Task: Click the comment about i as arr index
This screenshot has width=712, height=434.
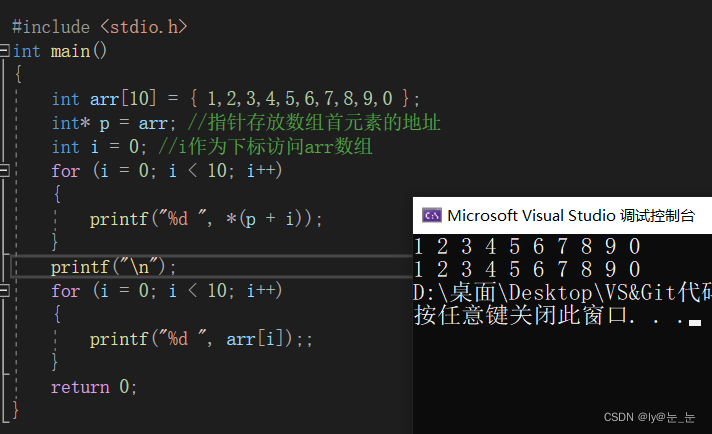Action: [x=265, y=147]
